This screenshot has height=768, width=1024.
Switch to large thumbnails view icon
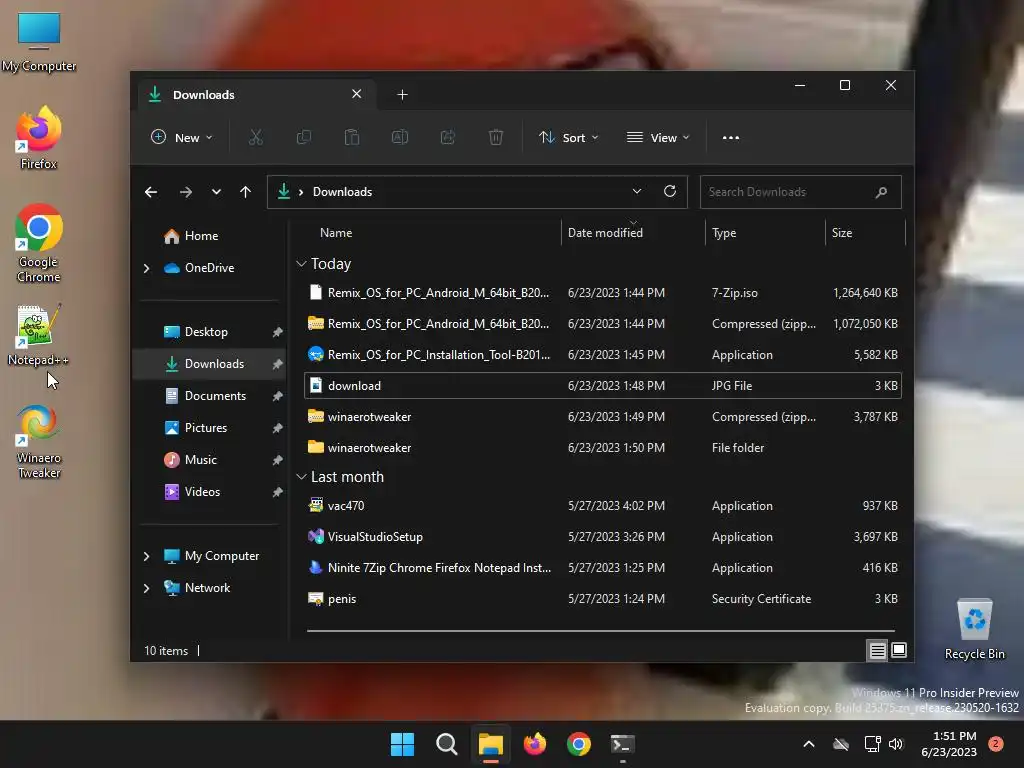tap(899, 650)
